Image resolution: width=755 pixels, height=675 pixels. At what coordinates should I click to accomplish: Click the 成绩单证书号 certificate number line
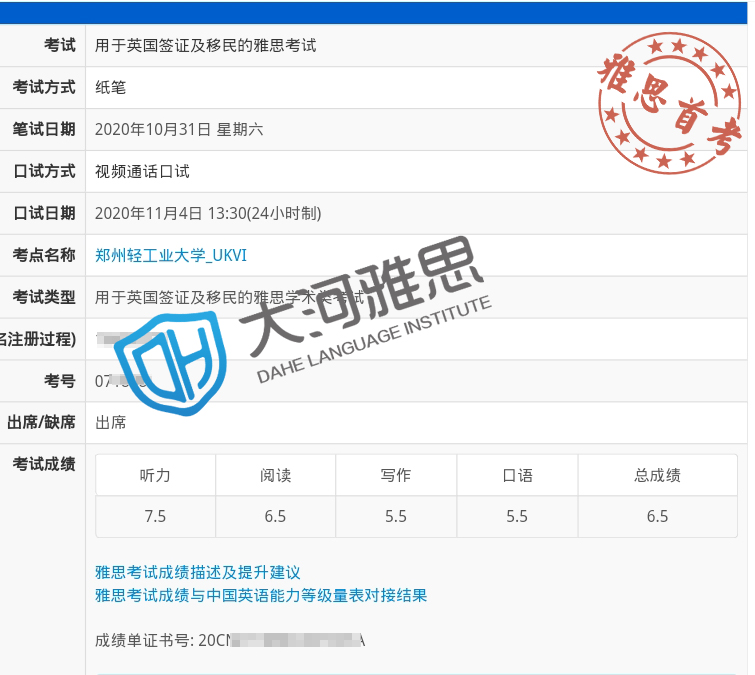(230, 640)
